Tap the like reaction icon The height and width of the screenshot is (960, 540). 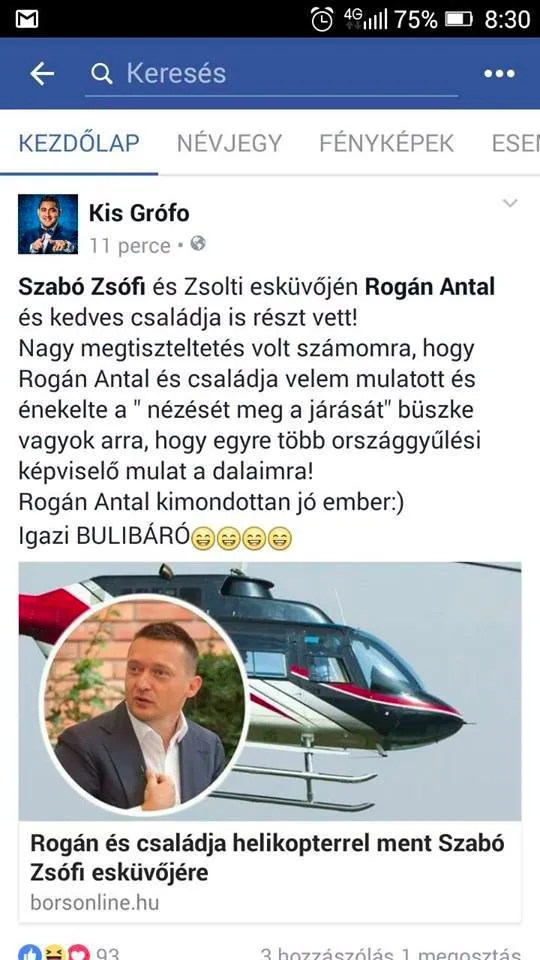[29, 953]
